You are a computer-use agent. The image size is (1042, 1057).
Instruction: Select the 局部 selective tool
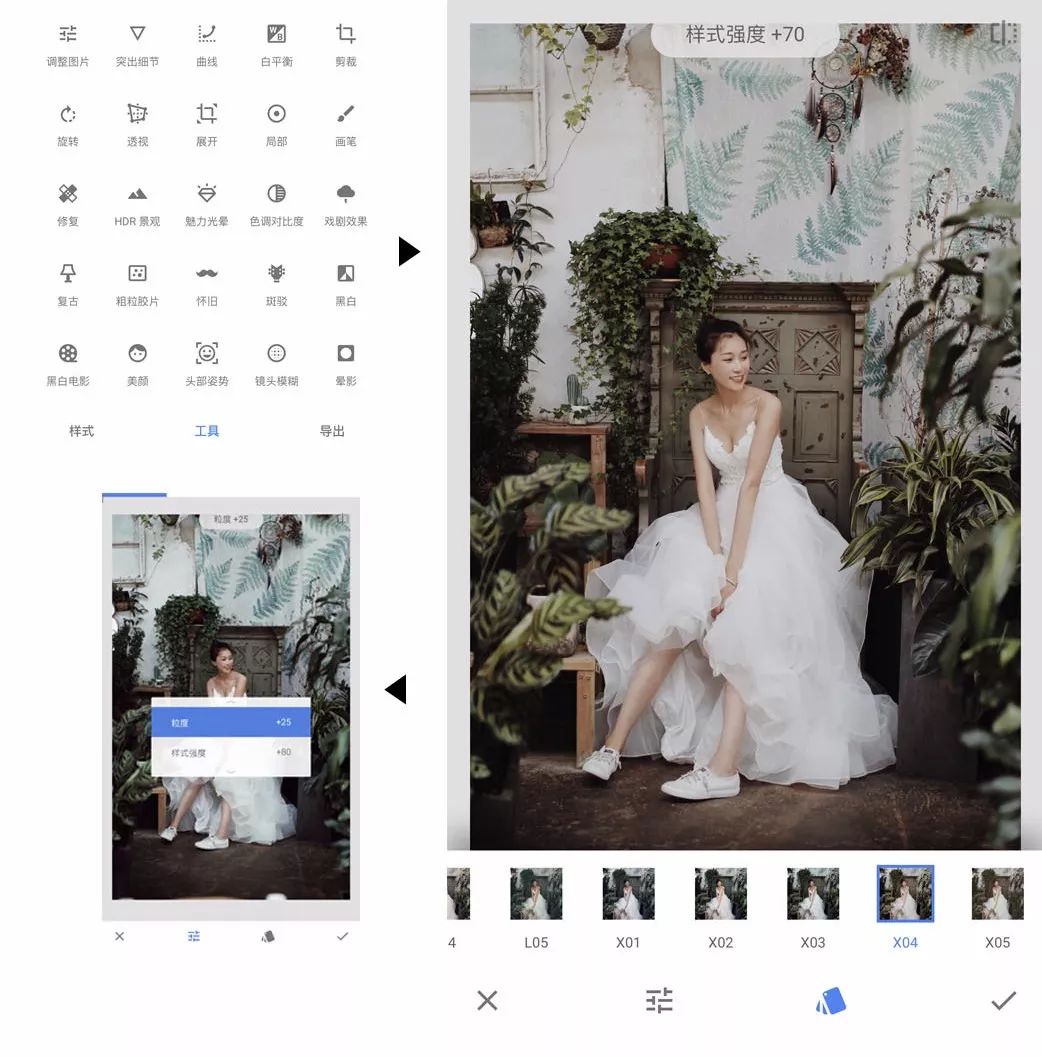pos(276,125)
